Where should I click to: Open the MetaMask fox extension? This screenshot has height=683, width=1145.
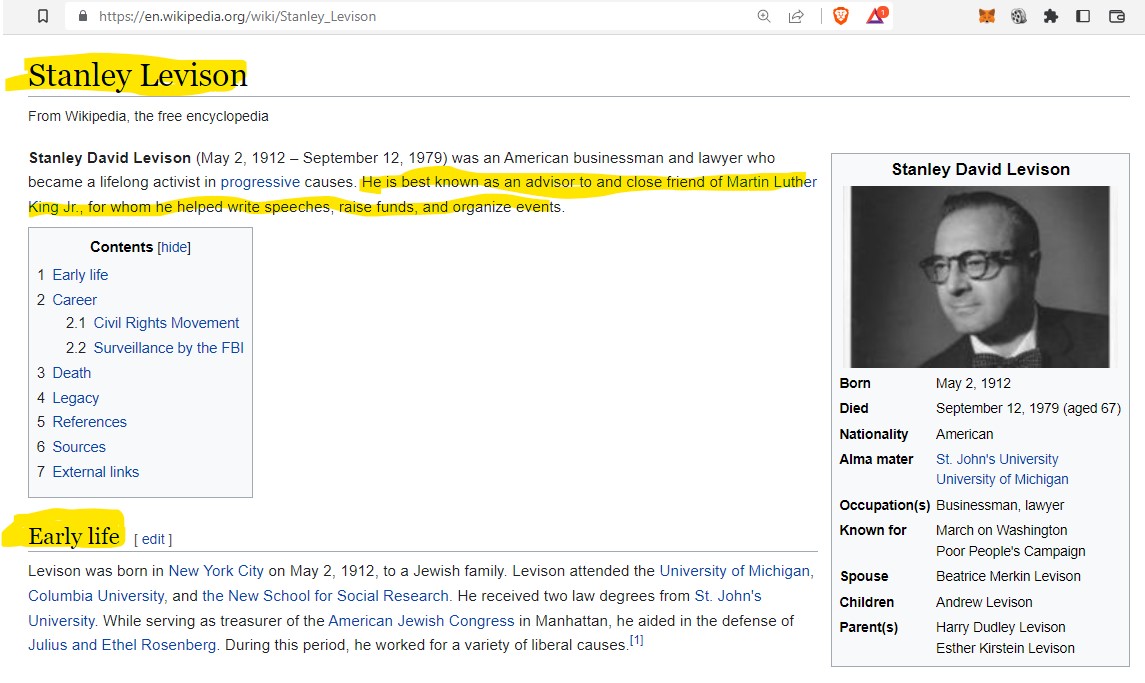click(x=987, y=16)
